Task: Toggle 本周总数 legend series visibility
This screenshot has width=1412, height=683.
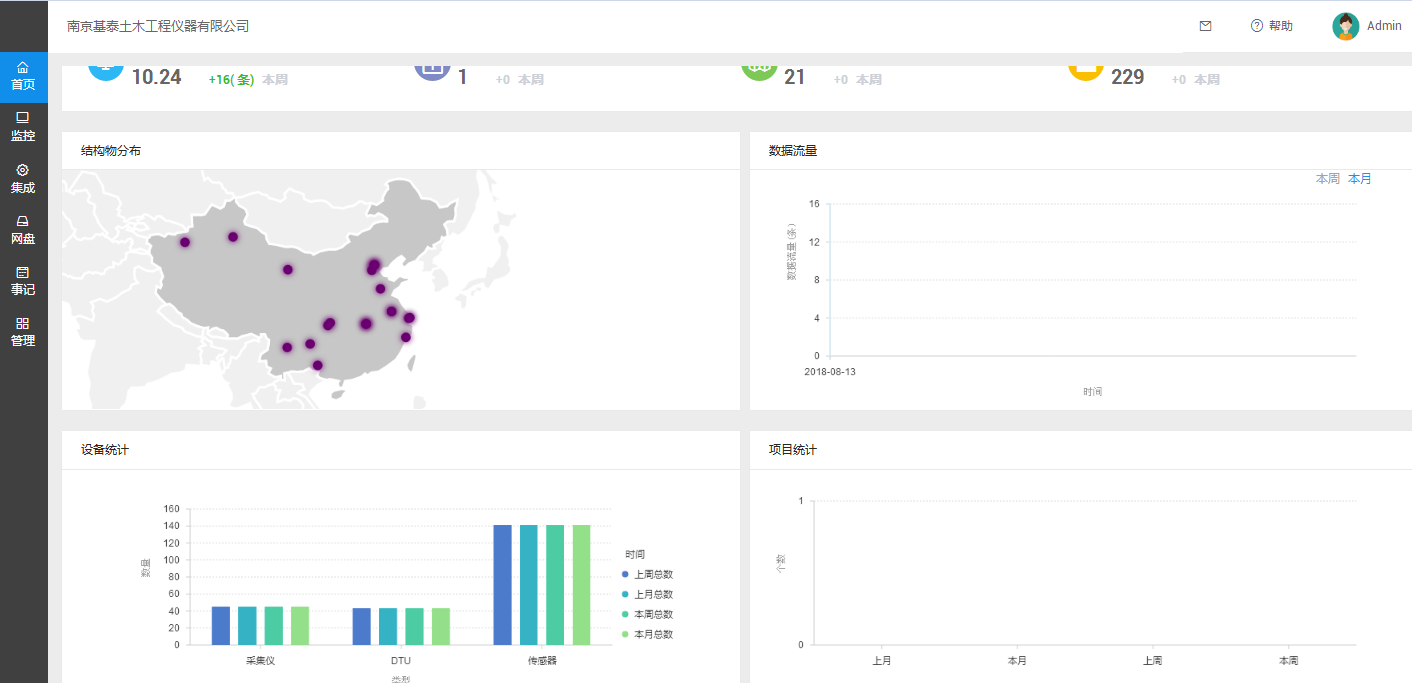Action: [653, 614]
